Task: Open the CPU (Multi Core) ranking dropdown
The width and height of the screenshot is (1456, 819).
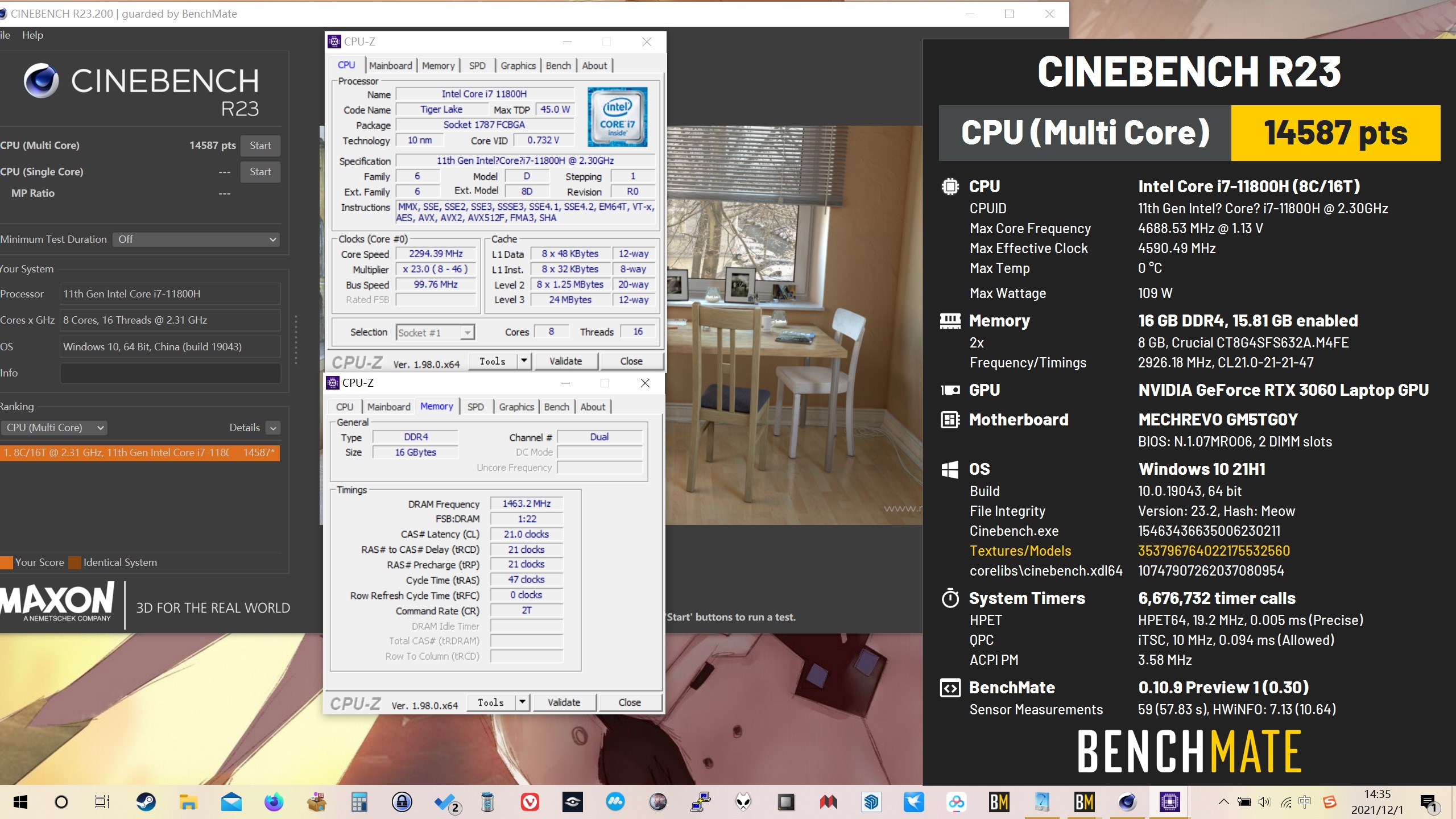Action: point(54,428)
